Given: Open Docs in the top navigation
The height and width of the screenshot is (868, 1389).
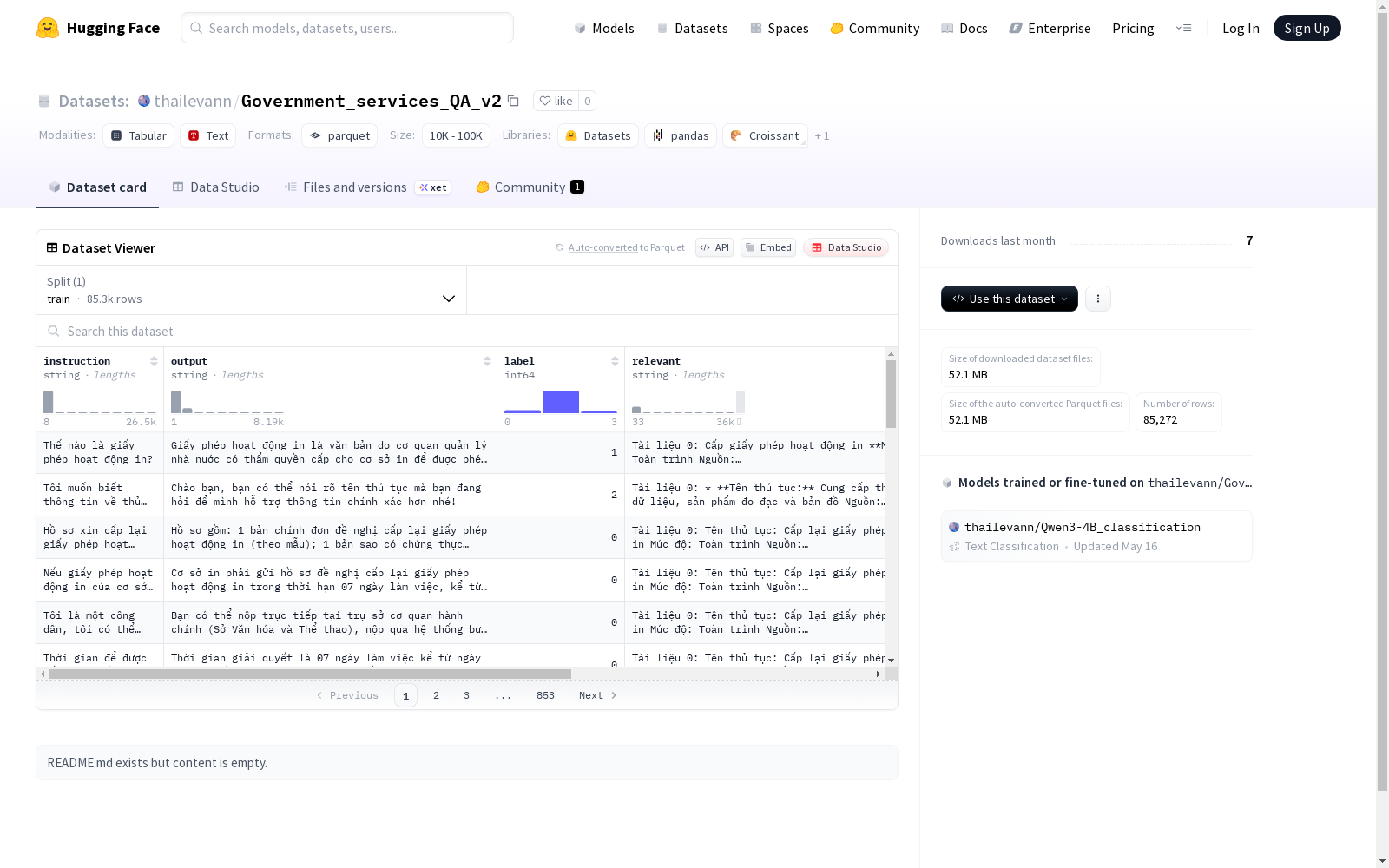Looking at the screenshot, I should (964, 28).
